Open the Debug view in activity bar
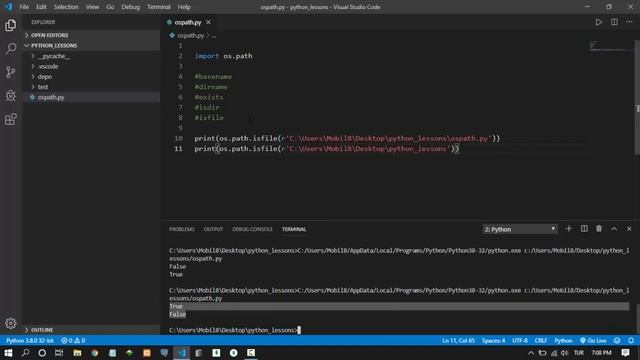This screenshot has height=360, width=640. [11, 96]
